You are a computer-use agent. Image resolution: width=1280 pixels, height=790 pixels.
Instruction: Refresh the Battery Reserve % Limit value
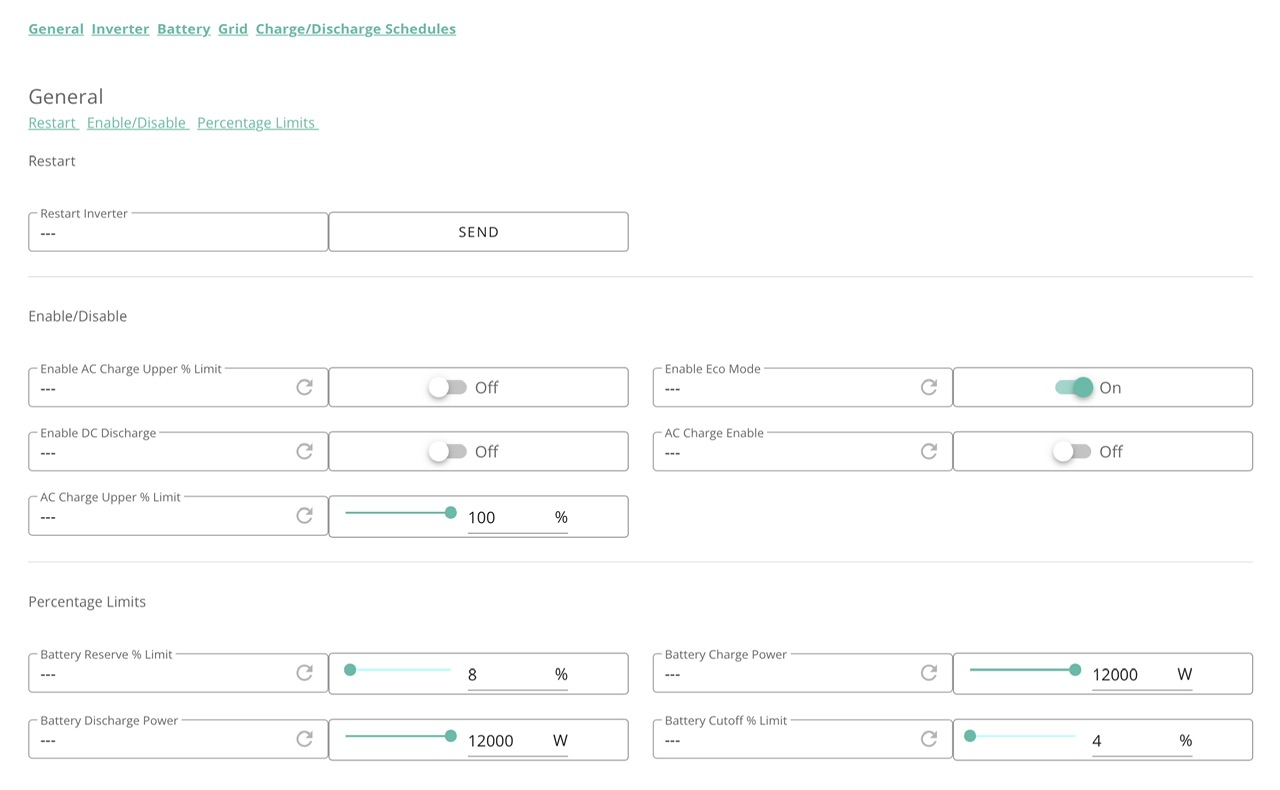[x=305, y=673]
